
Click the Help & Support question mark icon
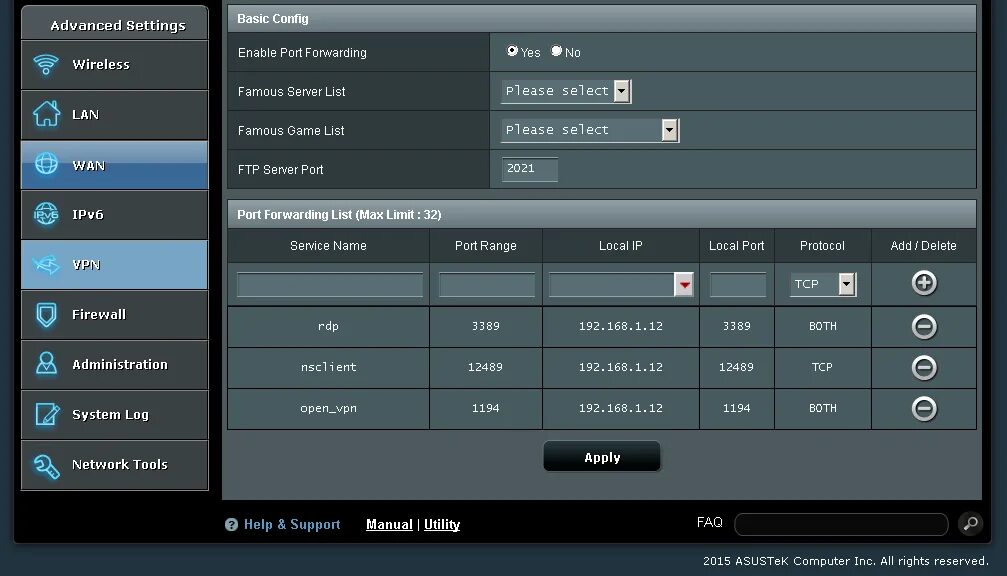pyautogui.click(x=231, y=525)
